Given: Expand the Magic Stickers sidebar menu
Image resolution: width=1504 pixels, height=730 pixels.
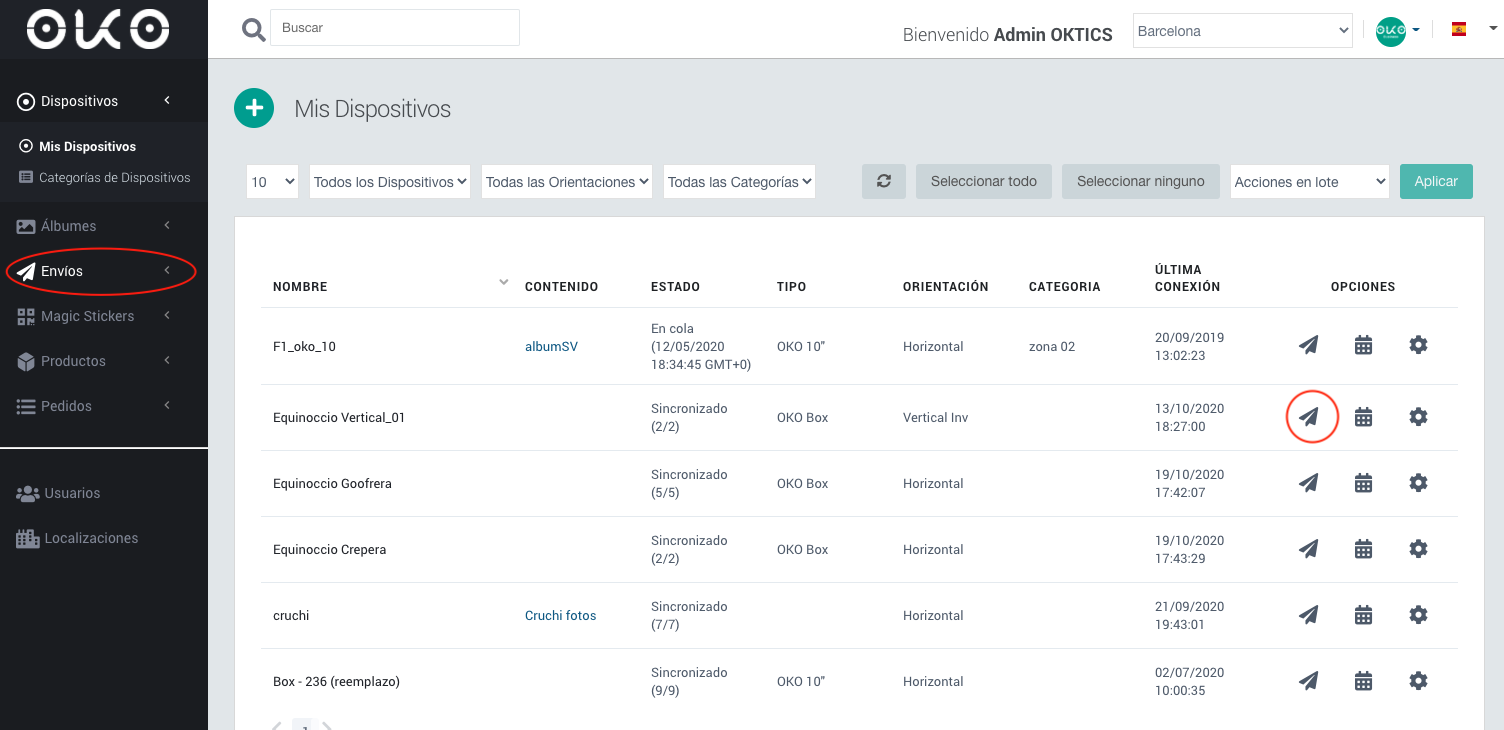Looking at the screenshot, I should 104,316.
